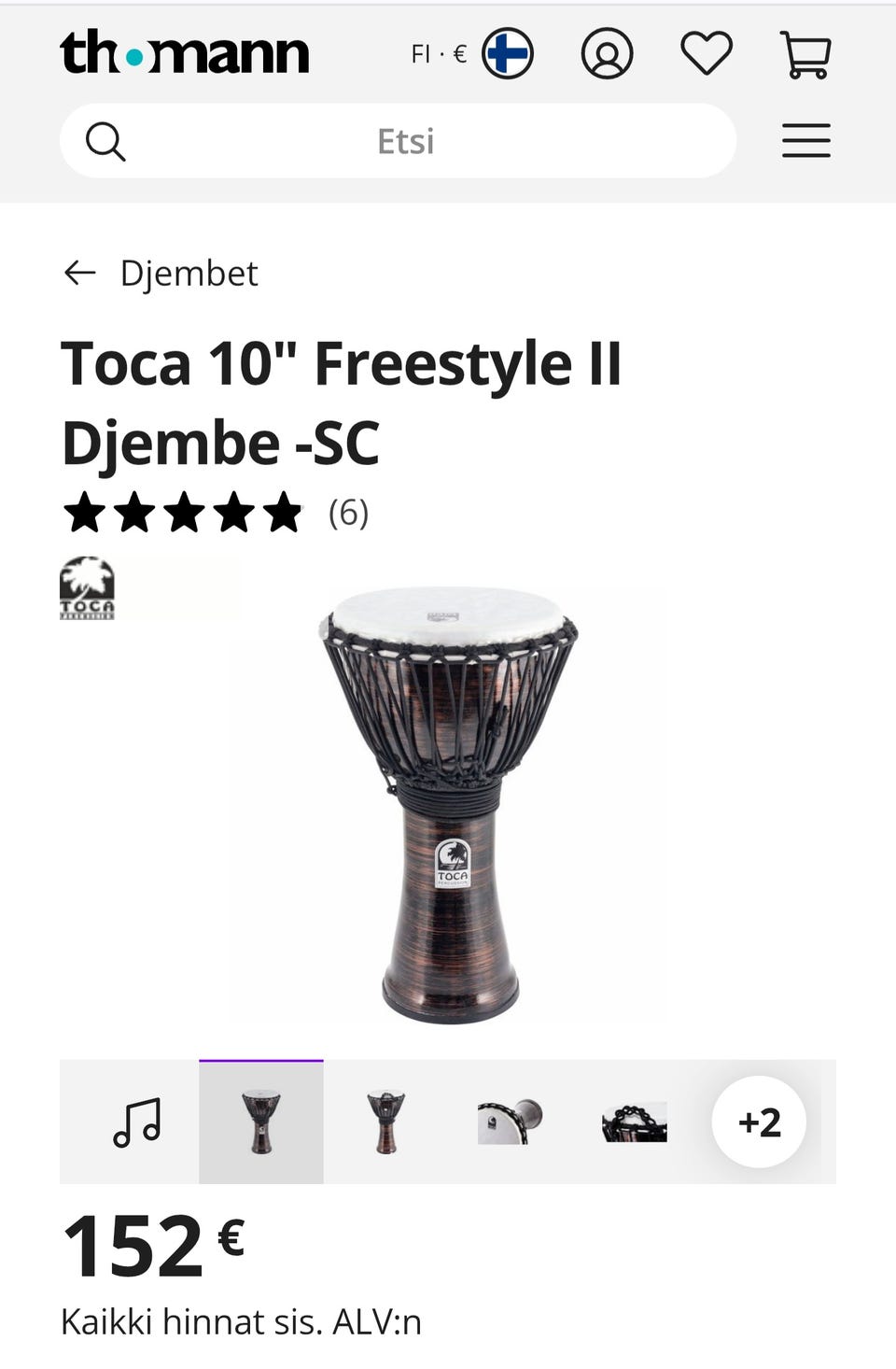Click the Finland flag country selector
896x1369 pixels.
(507, 53)
